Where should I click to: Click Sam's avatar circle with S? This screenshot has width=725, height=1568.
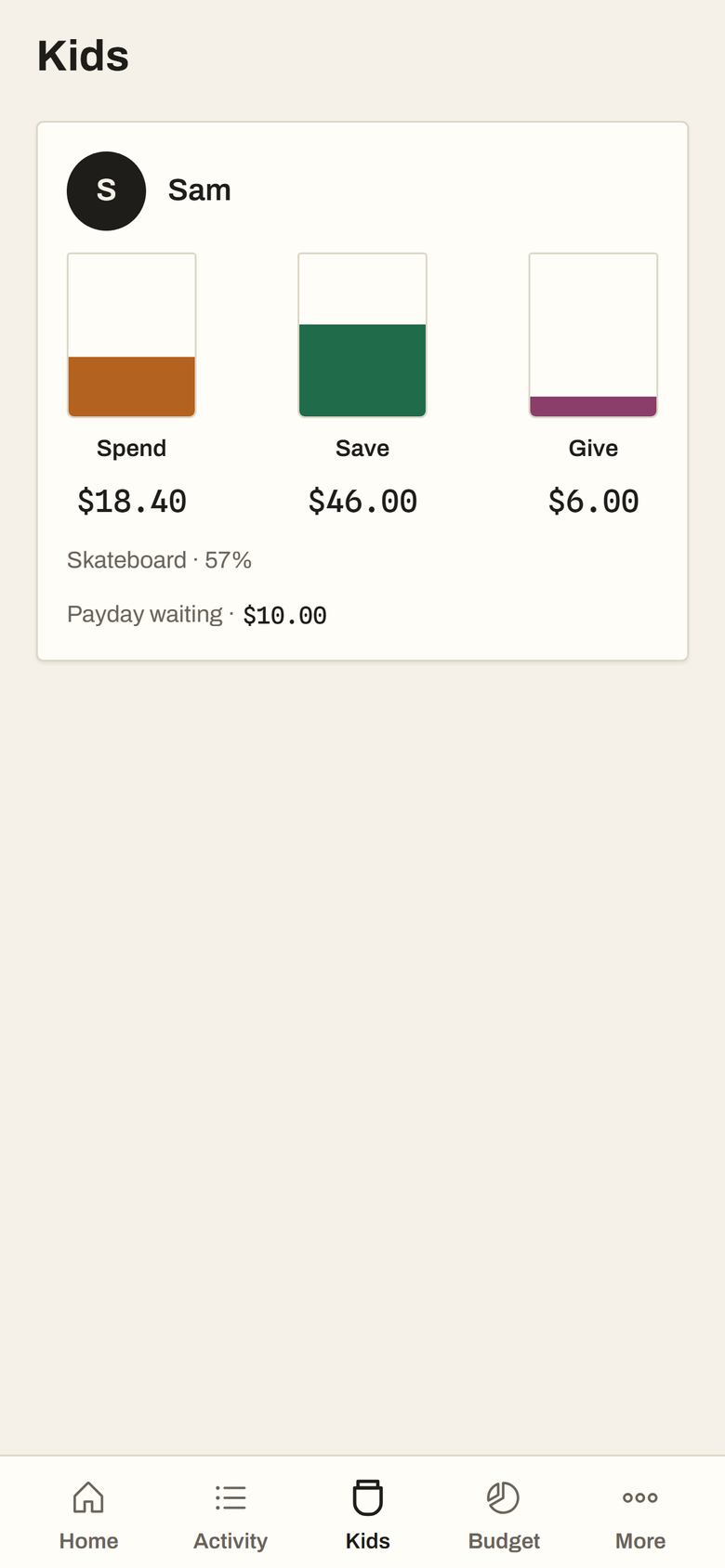click(x=106, y=190)
